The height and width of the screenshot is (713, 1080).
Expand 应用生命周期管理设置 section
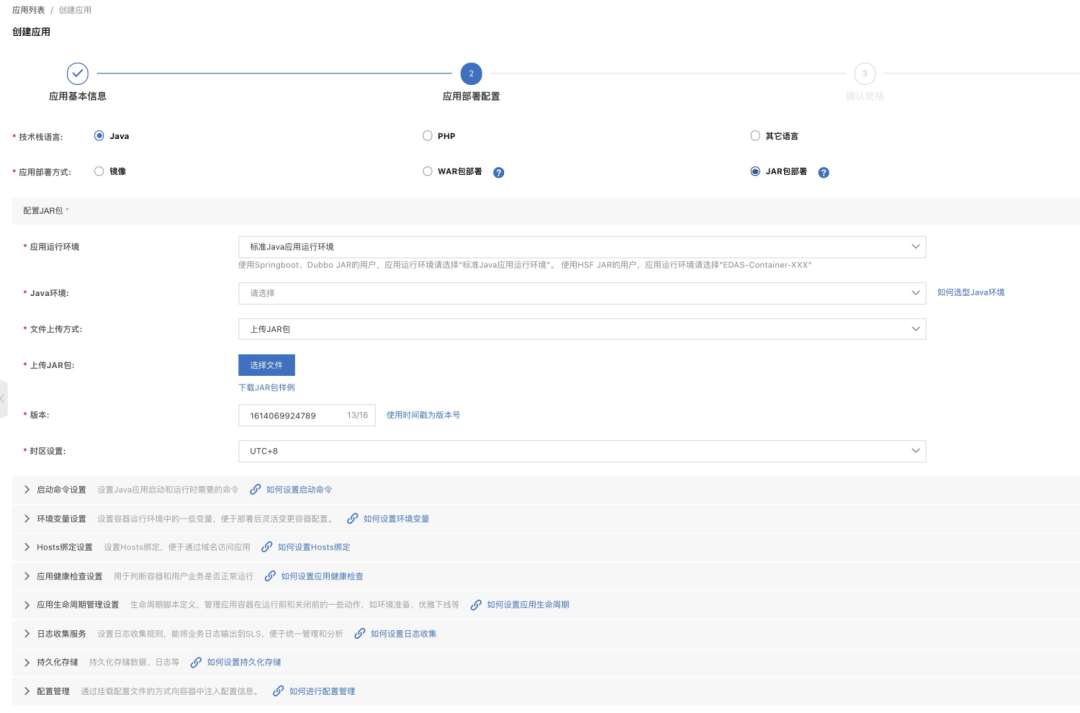[27, 605]
